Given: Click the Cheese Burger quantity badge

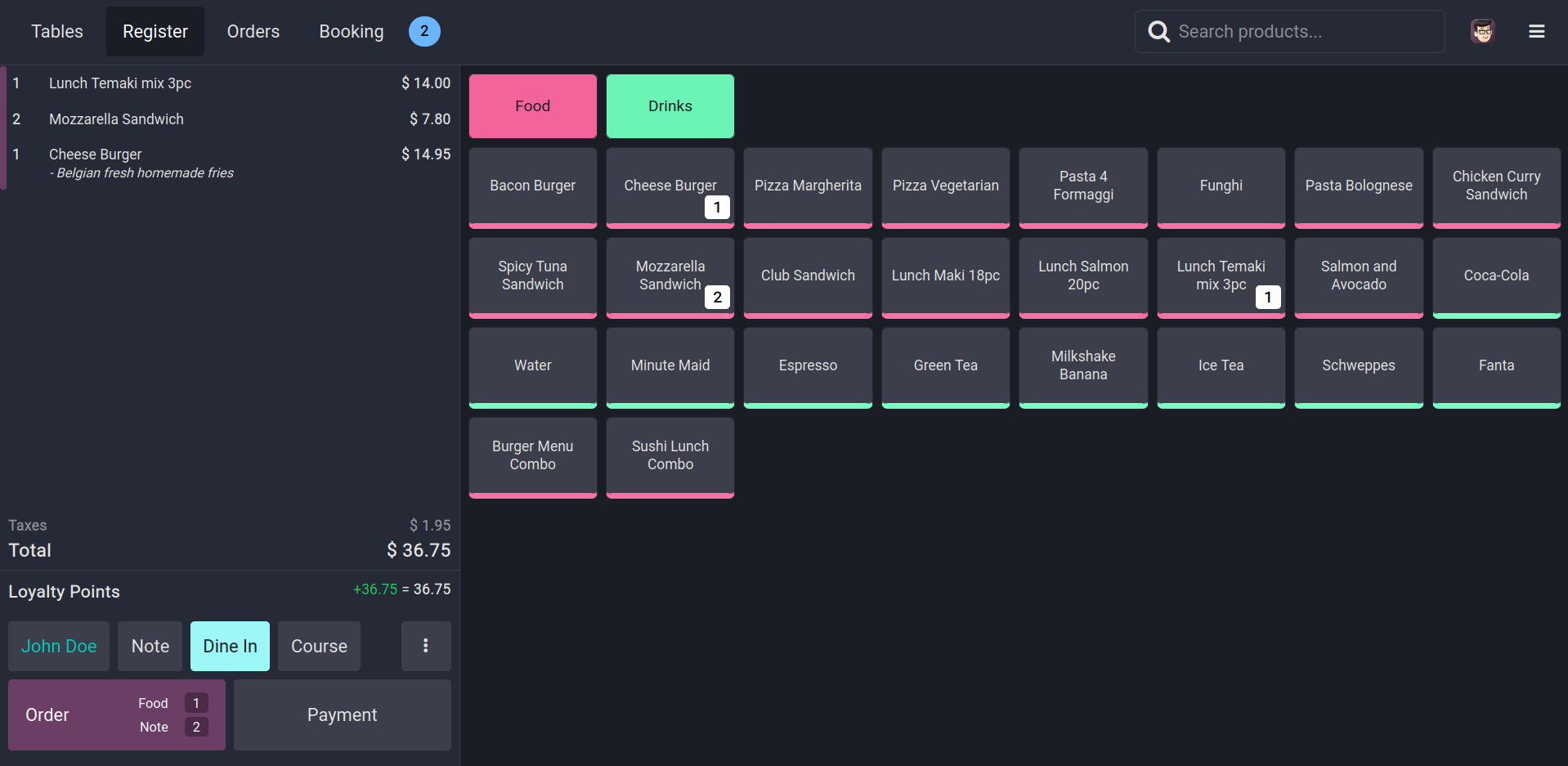Looking at the screenshot, I should click(717, 208).
